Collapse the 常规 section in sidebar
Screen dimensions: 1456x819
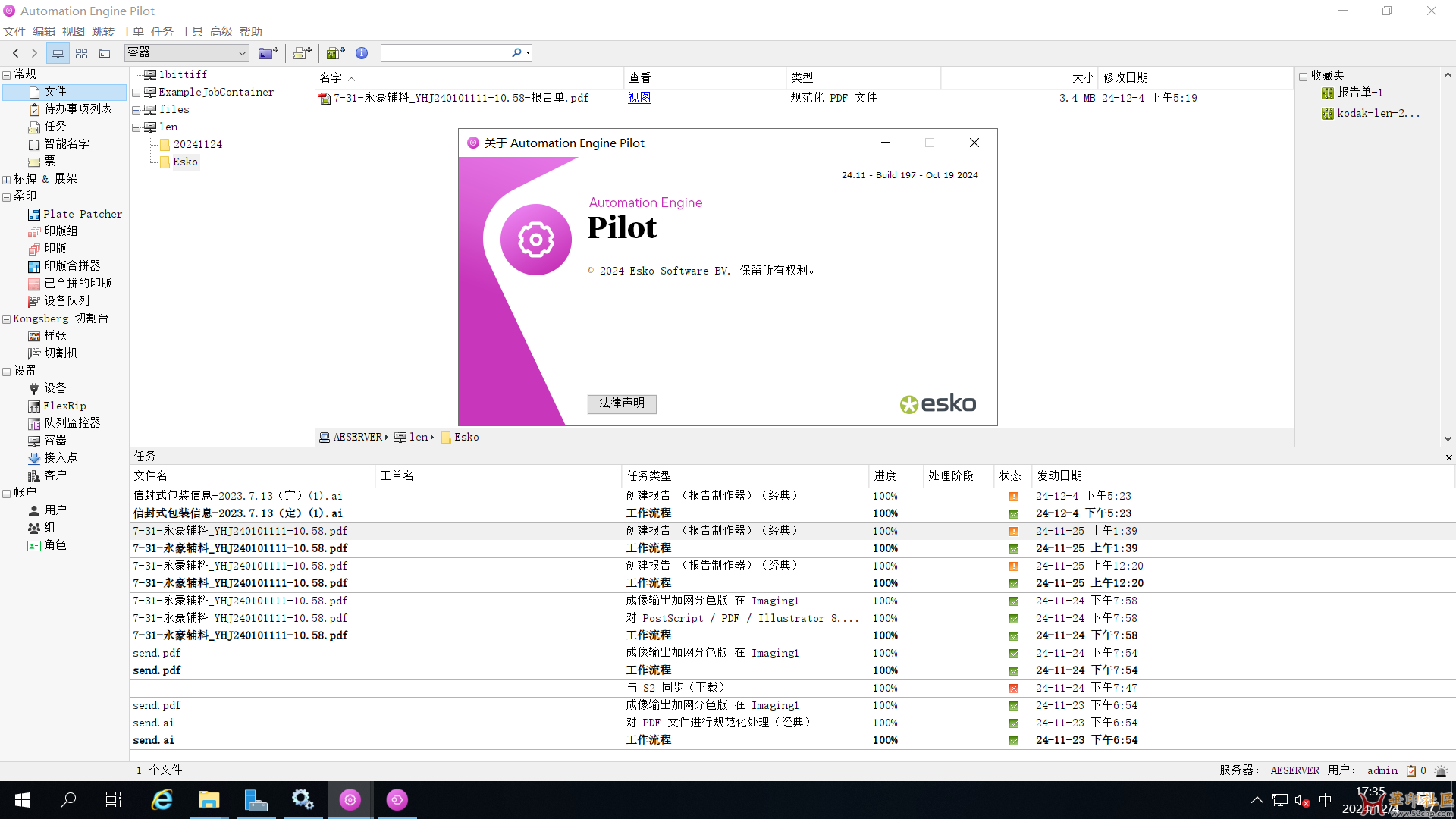(6, 74)
